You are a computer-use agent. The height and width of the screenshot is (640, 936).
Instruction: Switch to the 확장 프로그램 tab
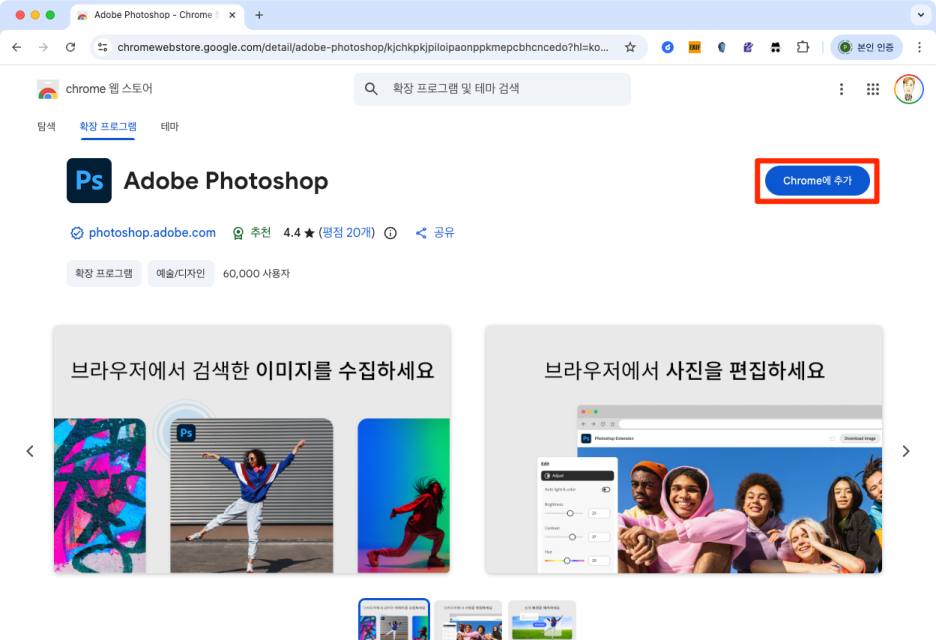[108, 127]
